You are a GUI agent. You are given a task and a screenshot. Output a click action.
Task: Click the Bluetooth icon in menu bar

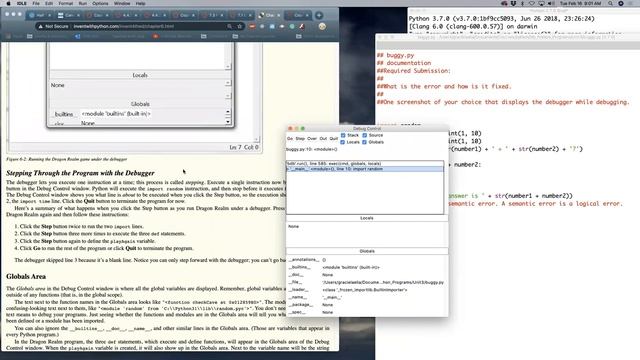522,3
